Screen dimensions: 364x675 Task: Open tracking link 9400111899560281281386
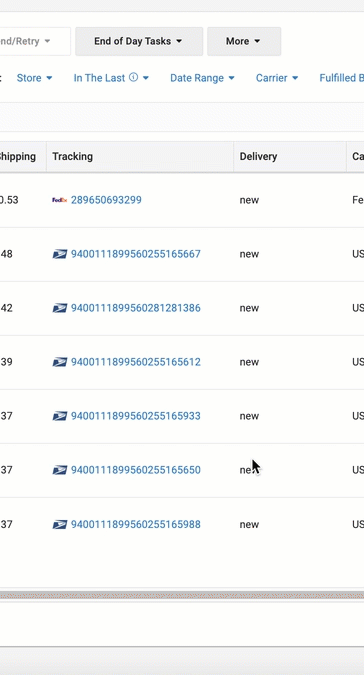point(136,308)
